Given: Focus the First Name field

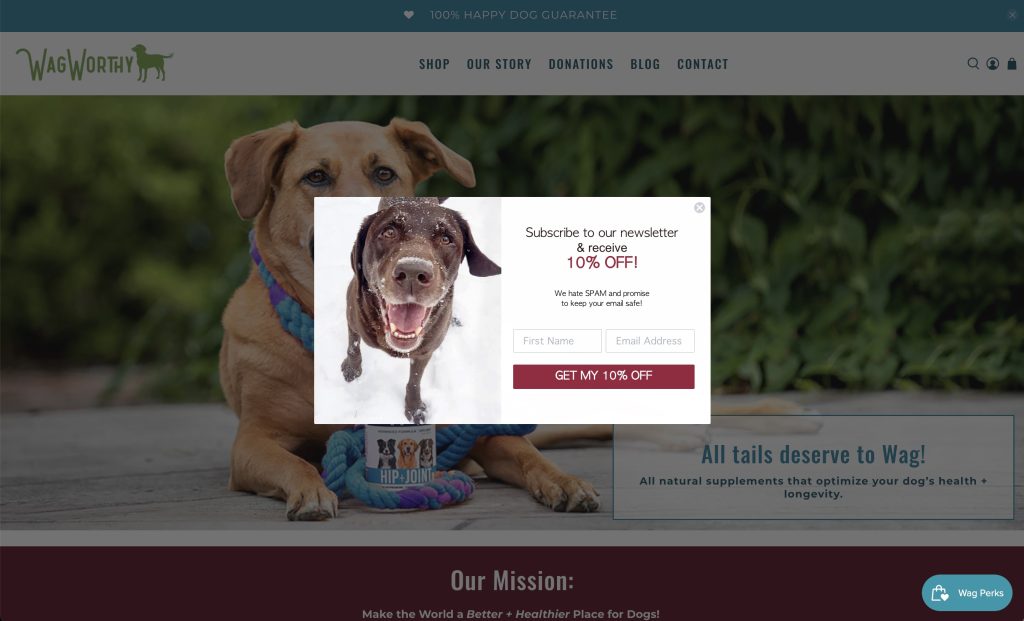Looking at the screenshot, I should (x=557, y=341).
